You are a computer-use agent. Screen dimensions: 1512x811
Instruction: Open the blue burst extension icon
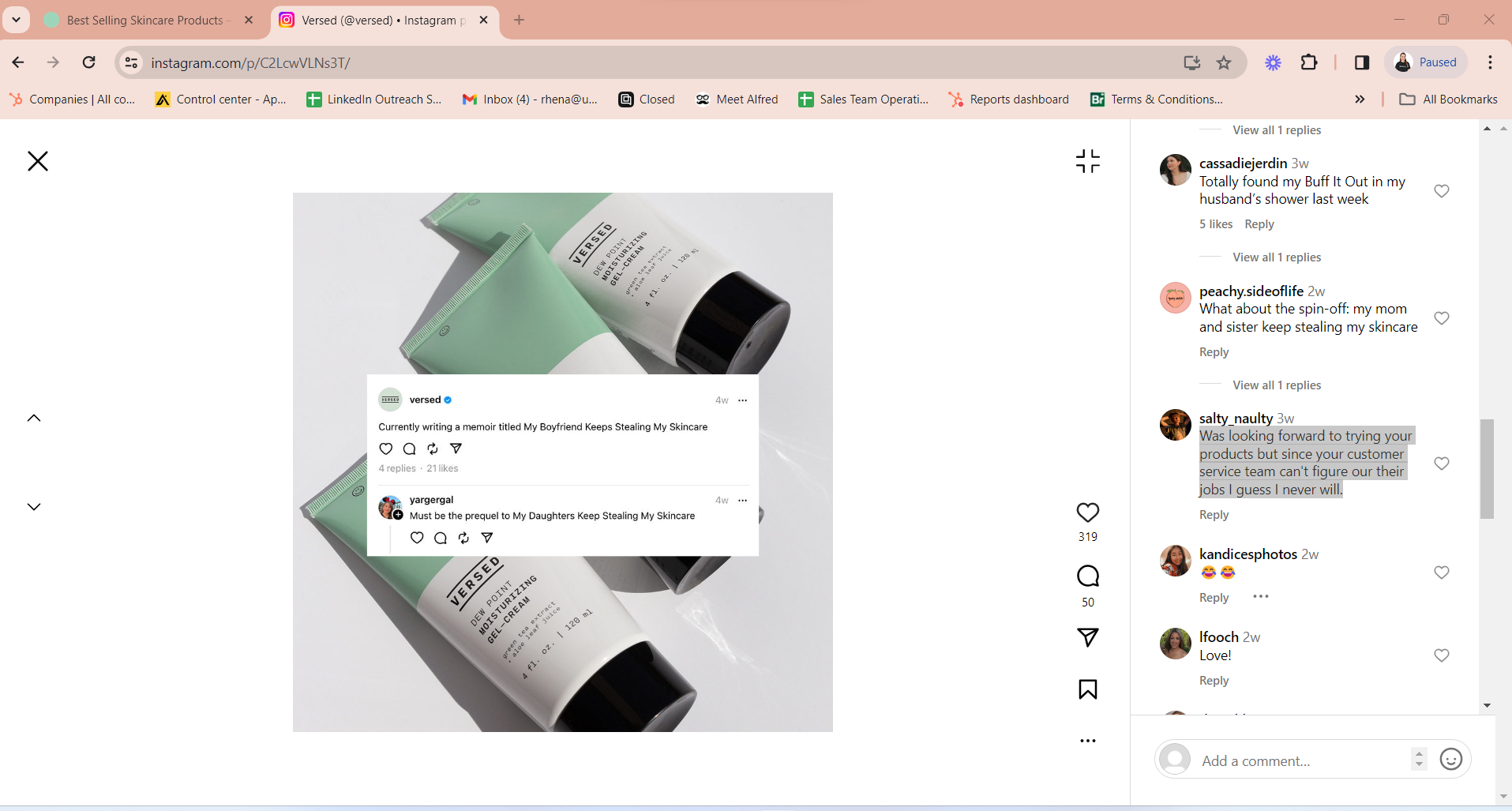point(1273,62)
